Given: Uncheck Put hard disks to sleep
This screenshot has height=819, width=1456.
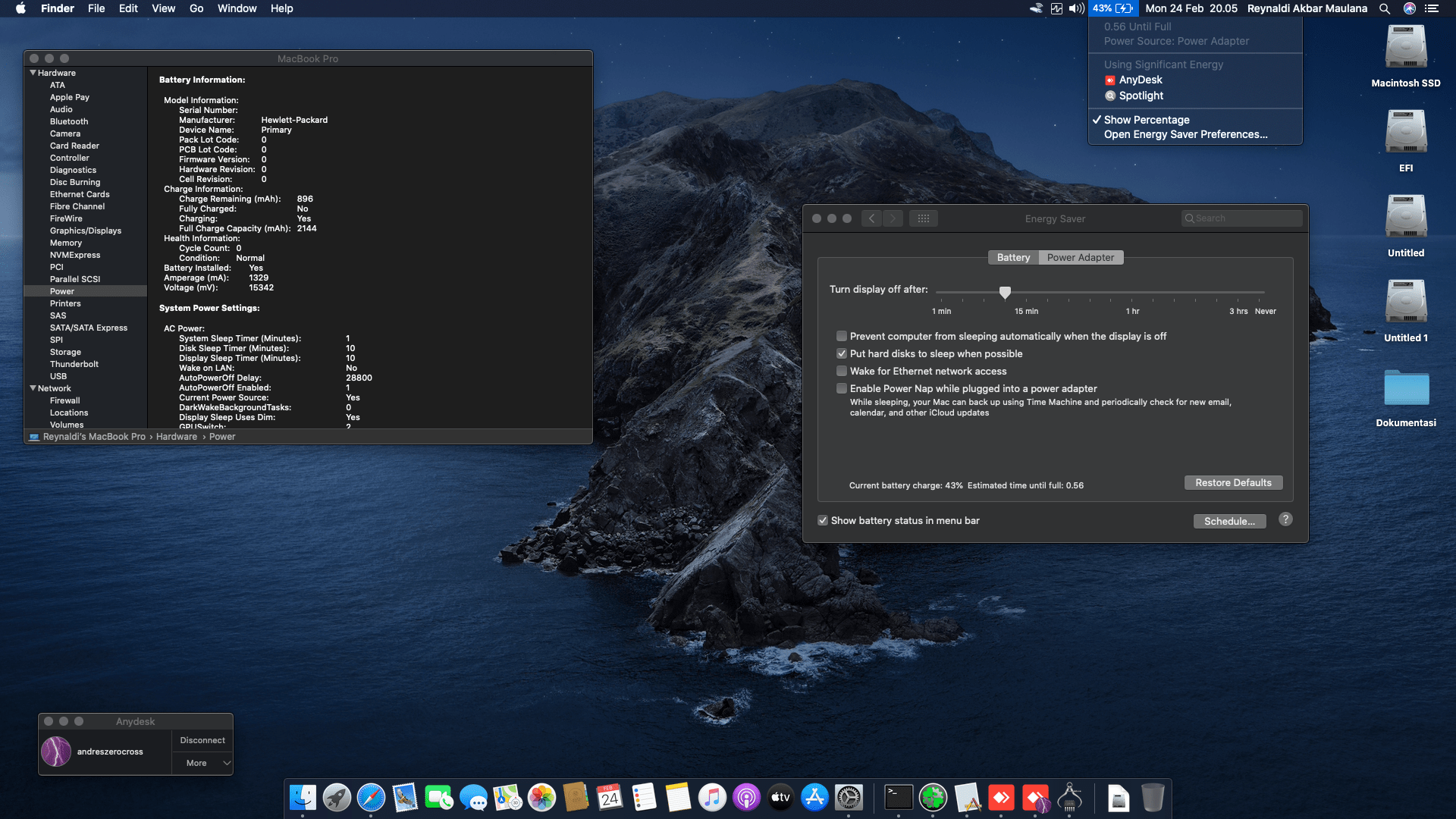Looking at the screenshot, I should (842, 353).
